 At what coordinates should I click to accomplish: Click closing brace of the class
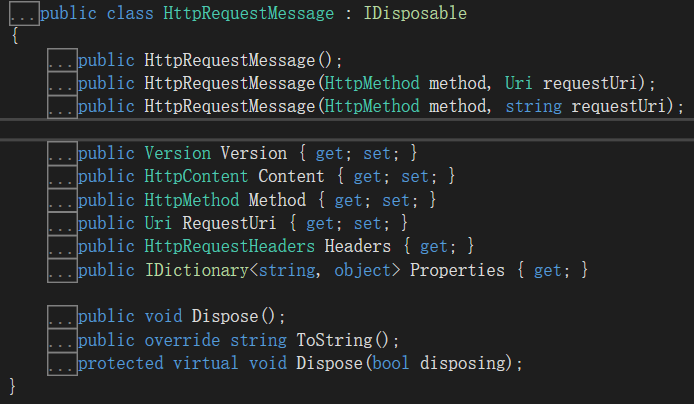pos(12,387)
